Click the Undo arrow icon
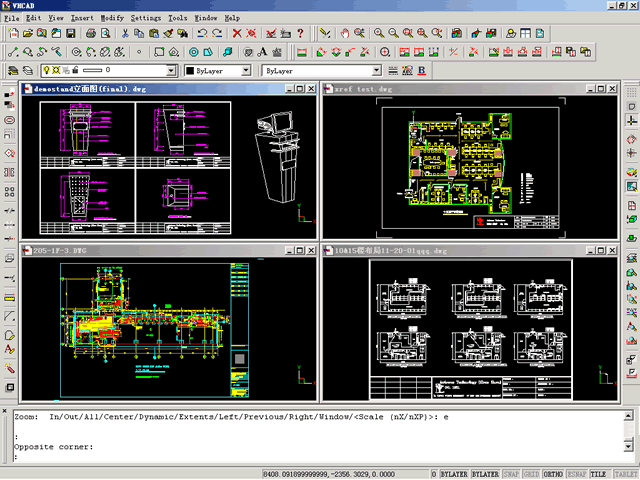Screen dimensions: 640x480 pyautogui.click(x=202, y=33)
